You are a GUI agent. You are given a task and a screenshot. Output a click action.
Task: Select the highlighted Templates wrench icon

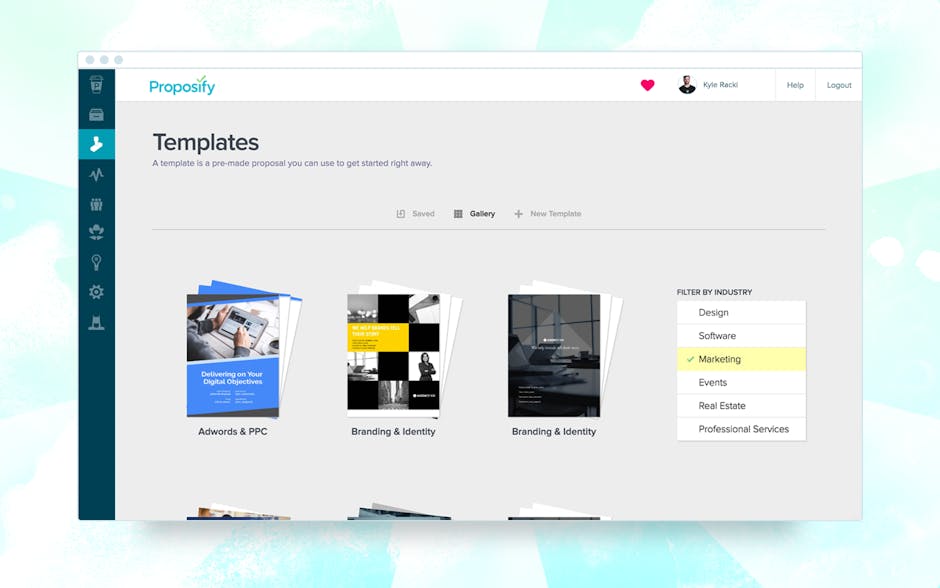(96, 143)
